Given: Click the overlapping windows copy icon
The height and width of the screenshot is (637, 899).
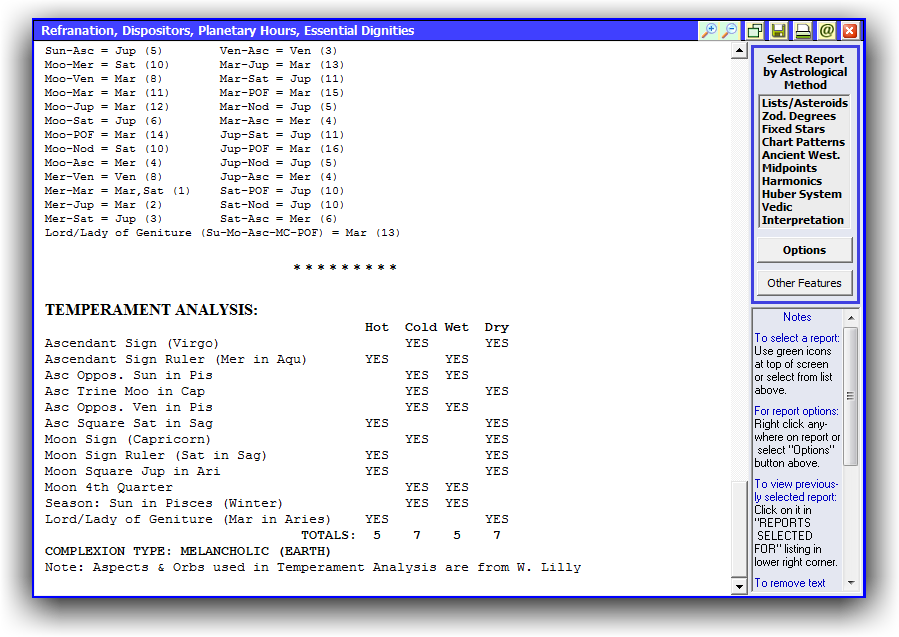Looking at the screenshot, I should click(756, 31).
